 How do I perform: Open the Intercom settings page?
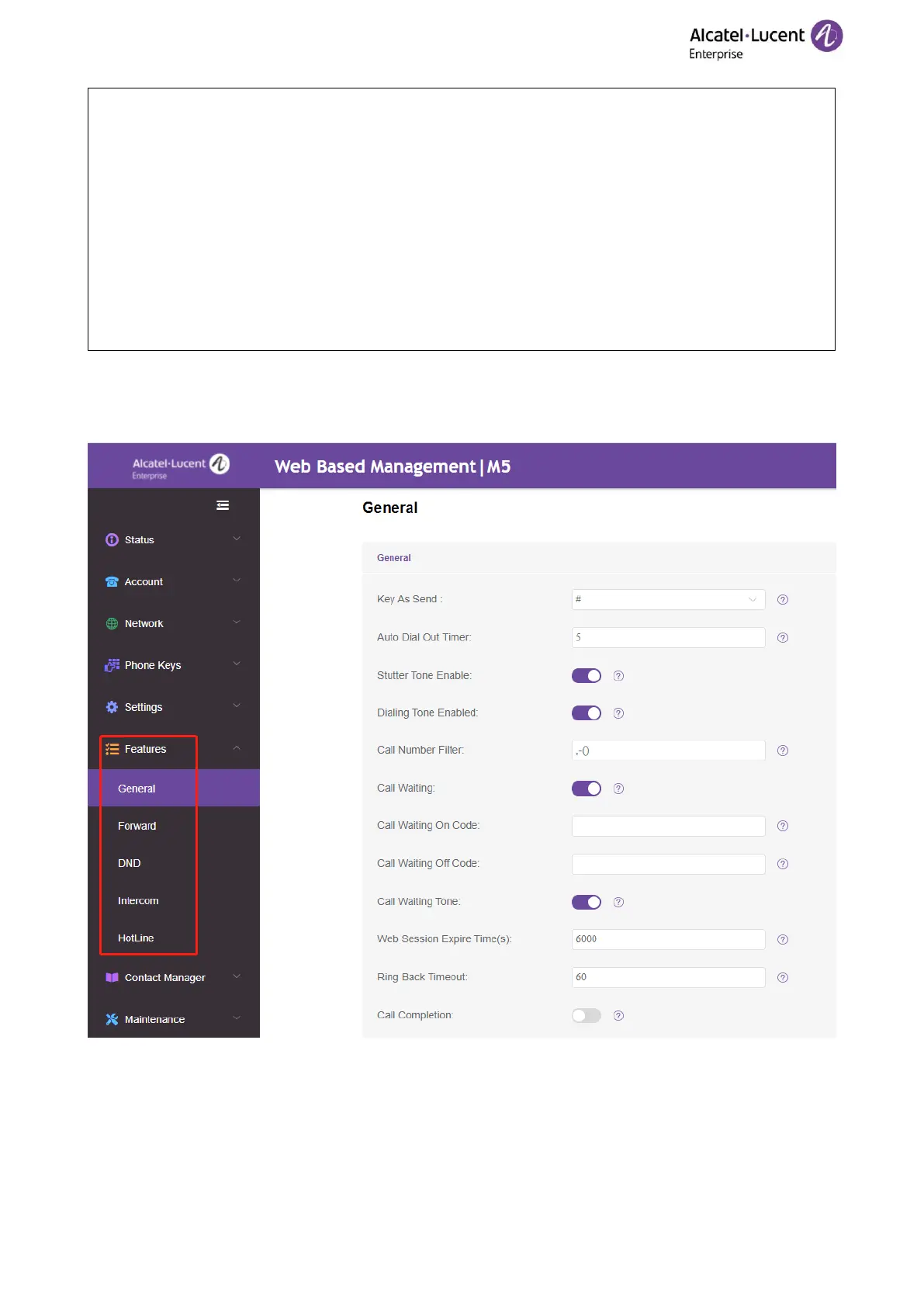(138, 901)
